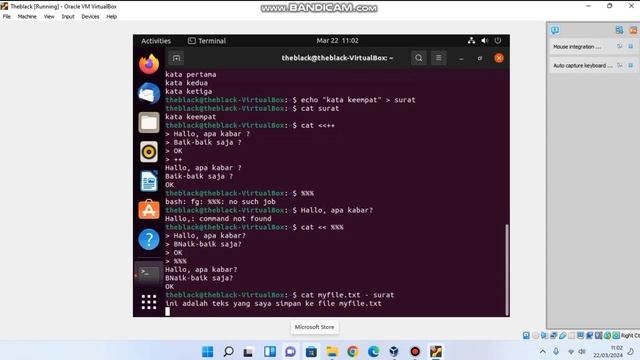Open Google Chrome on the taskbar
Viewport: 640px width, 360px height.
tap(353, 351)
